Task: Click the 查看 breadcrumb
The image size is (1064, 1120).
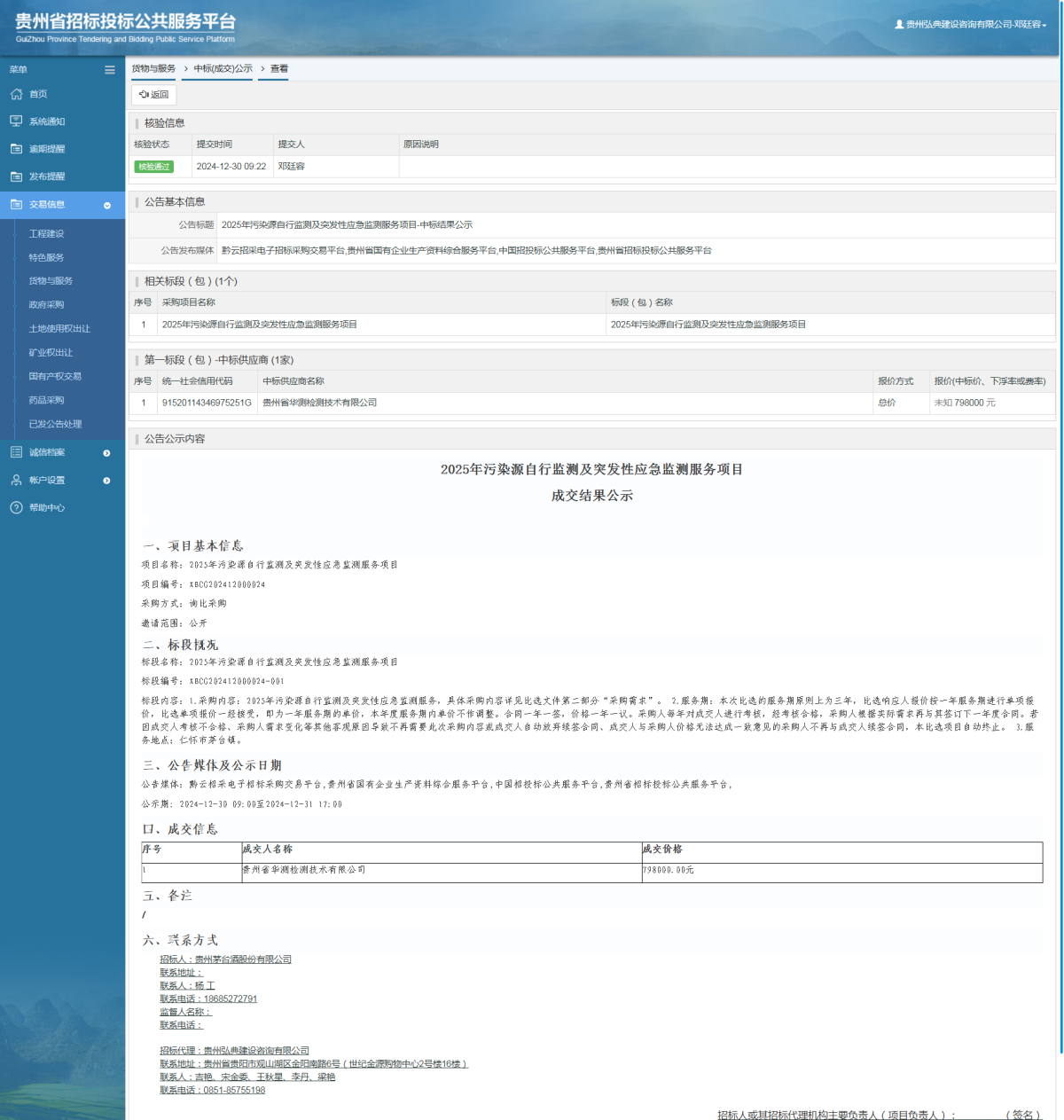Action: 279,68
